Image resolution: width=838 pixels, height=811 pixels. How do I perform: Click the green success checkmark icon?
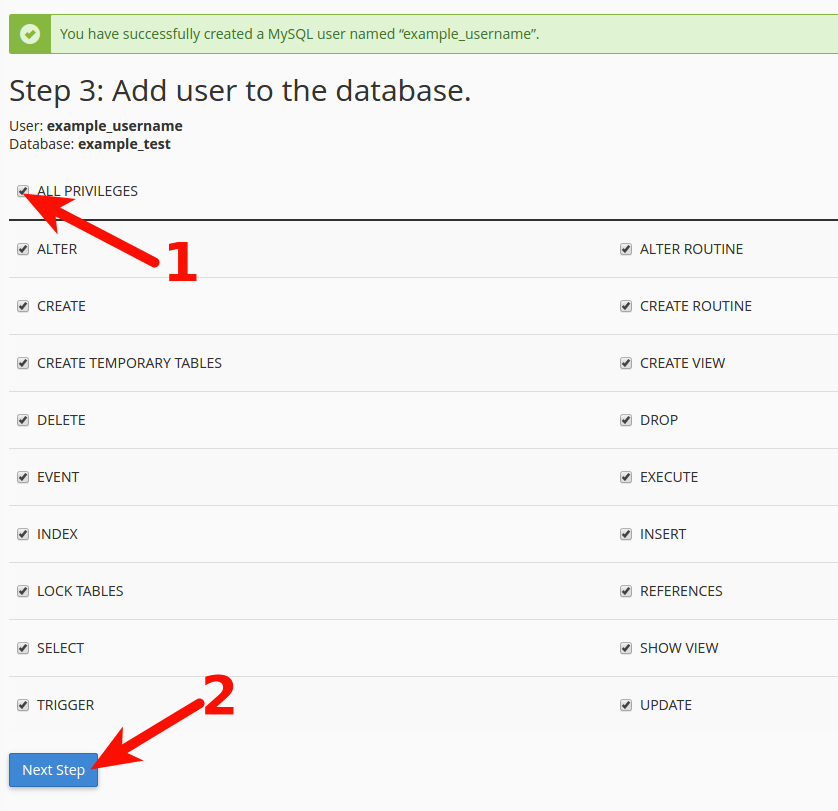coord(30,34)
